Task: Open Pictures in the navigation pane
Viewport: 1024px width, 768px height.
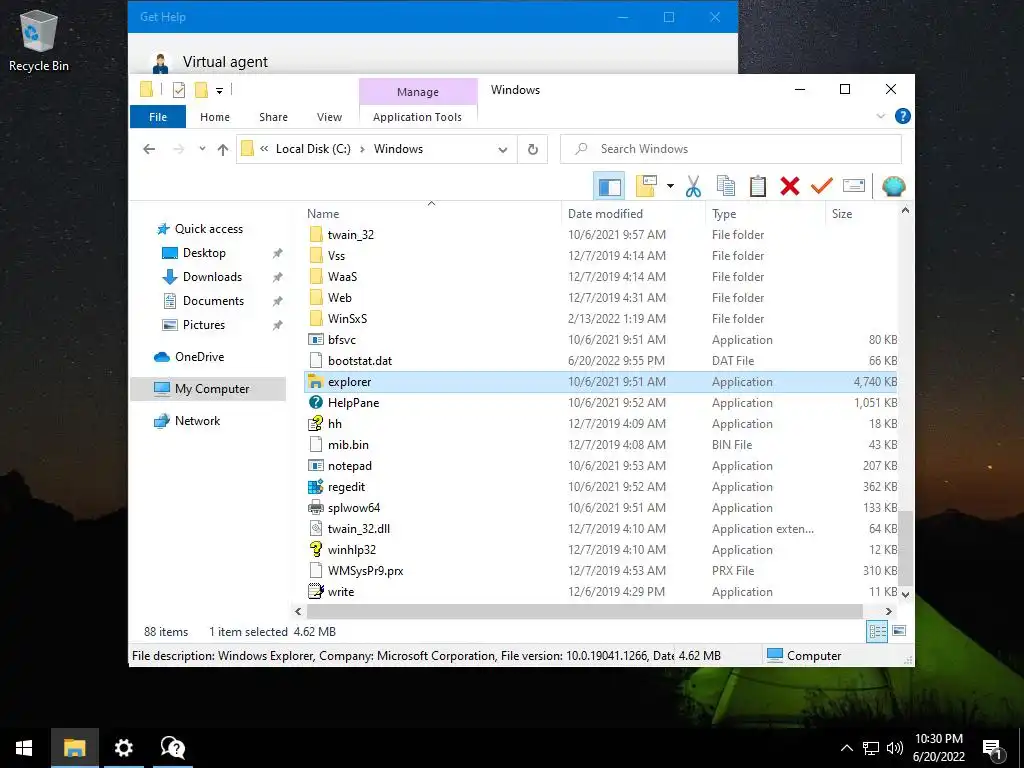Action: pyautogui.click(x=204, y=325)
